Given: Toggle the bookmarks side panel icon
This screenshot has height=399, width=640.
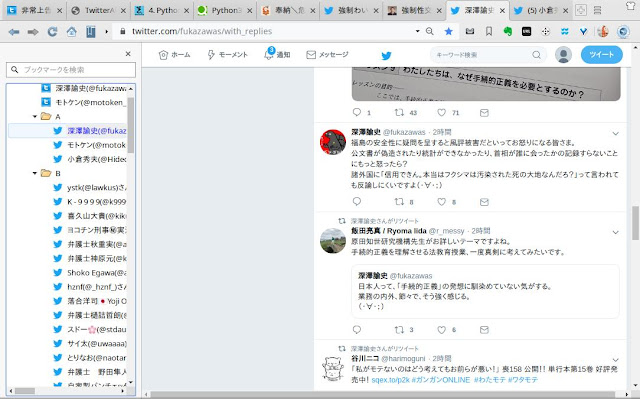Looking at the screenshot, I should tap(90, 31).
